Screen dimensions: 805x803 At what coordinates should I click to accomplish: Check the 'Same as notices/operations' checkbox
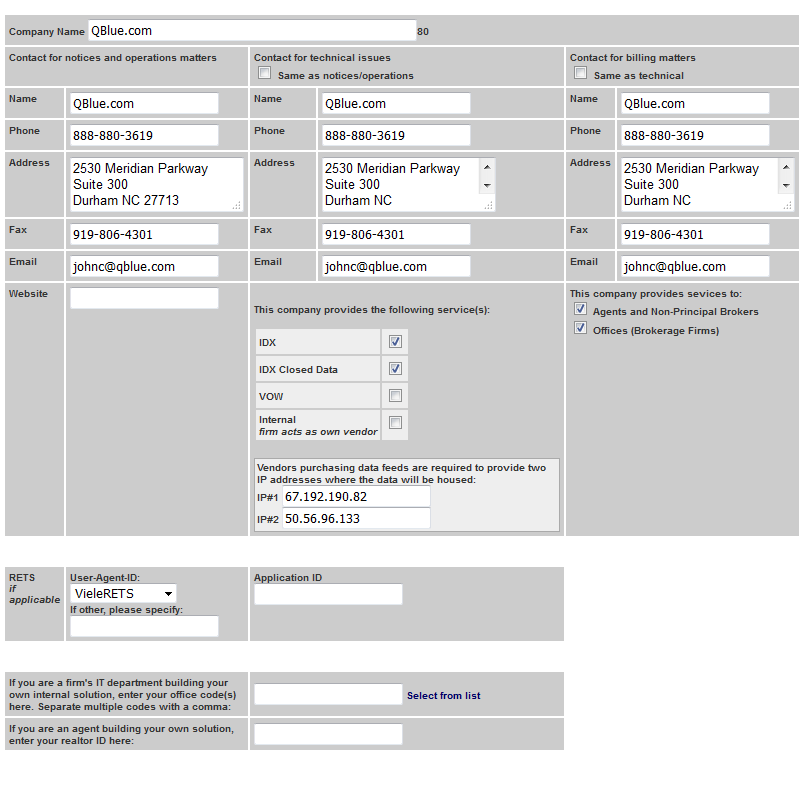point(264,74)
